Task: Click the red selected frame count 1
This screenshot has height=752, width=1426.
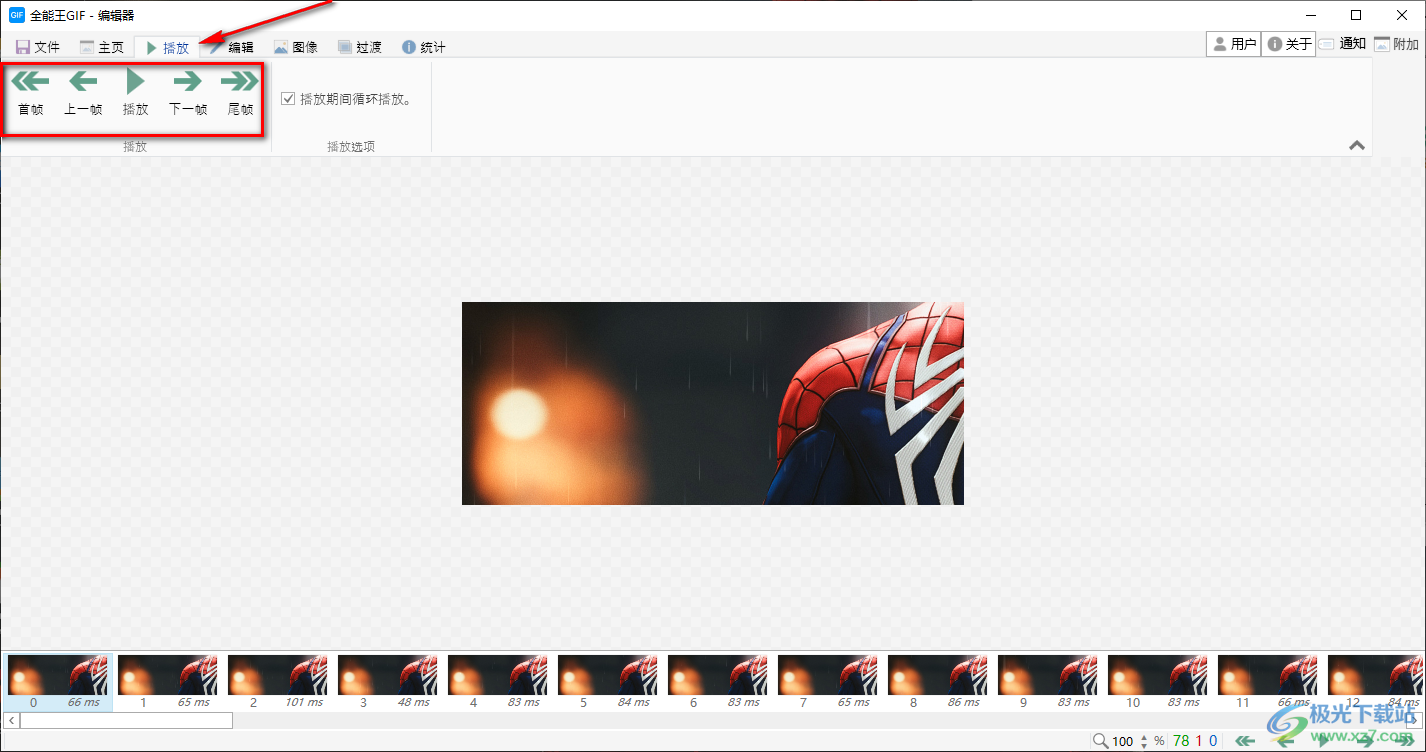Action: point(1199,741)
